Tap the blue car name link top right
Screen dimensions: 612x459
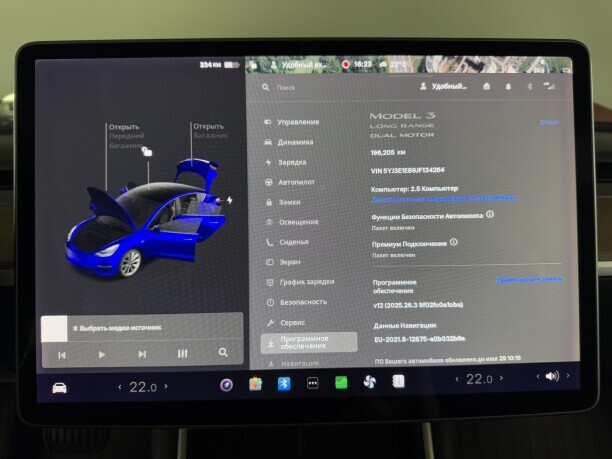[x=549, y=122]
